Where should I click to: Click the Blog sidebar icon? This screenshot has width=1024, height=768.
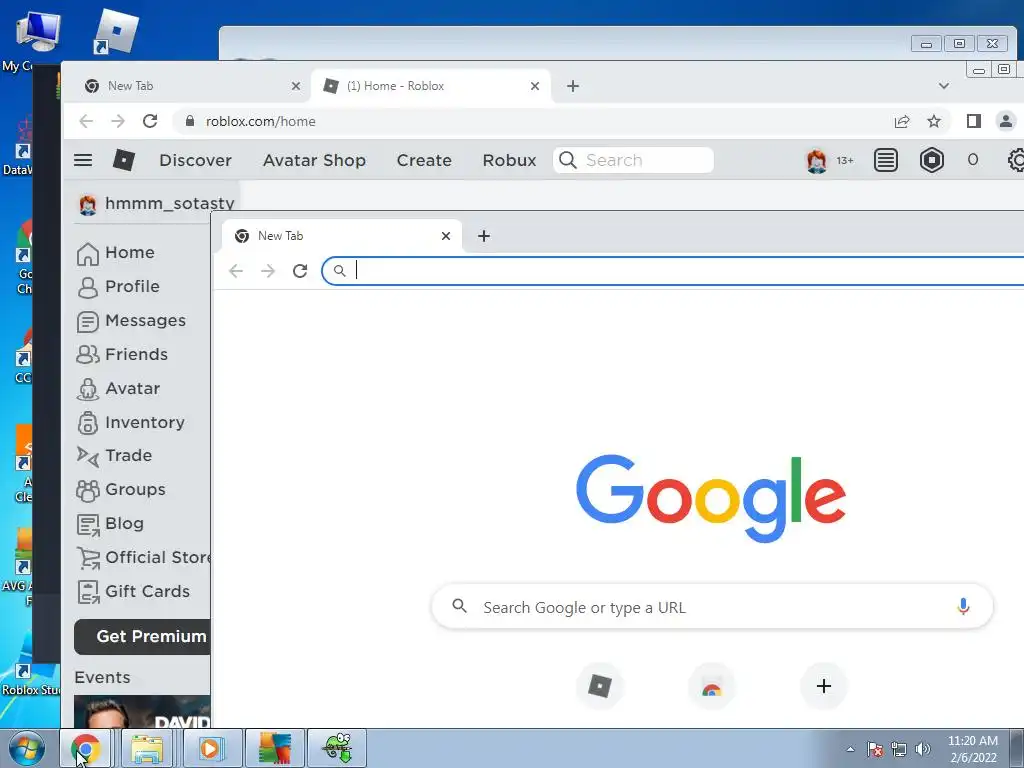pos(88,524)
